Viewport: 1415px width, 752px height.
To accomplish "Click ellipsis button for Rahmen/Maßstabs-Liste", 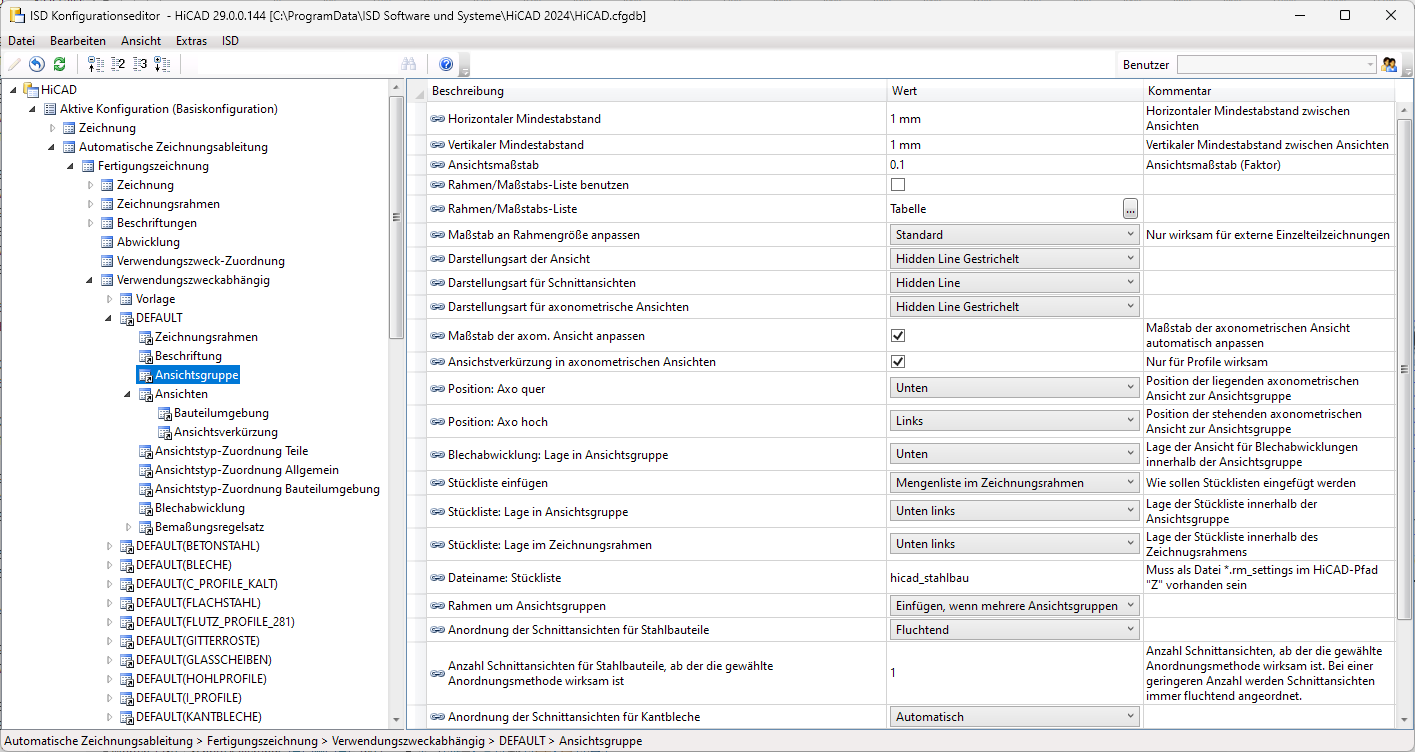I will 1130,209.
